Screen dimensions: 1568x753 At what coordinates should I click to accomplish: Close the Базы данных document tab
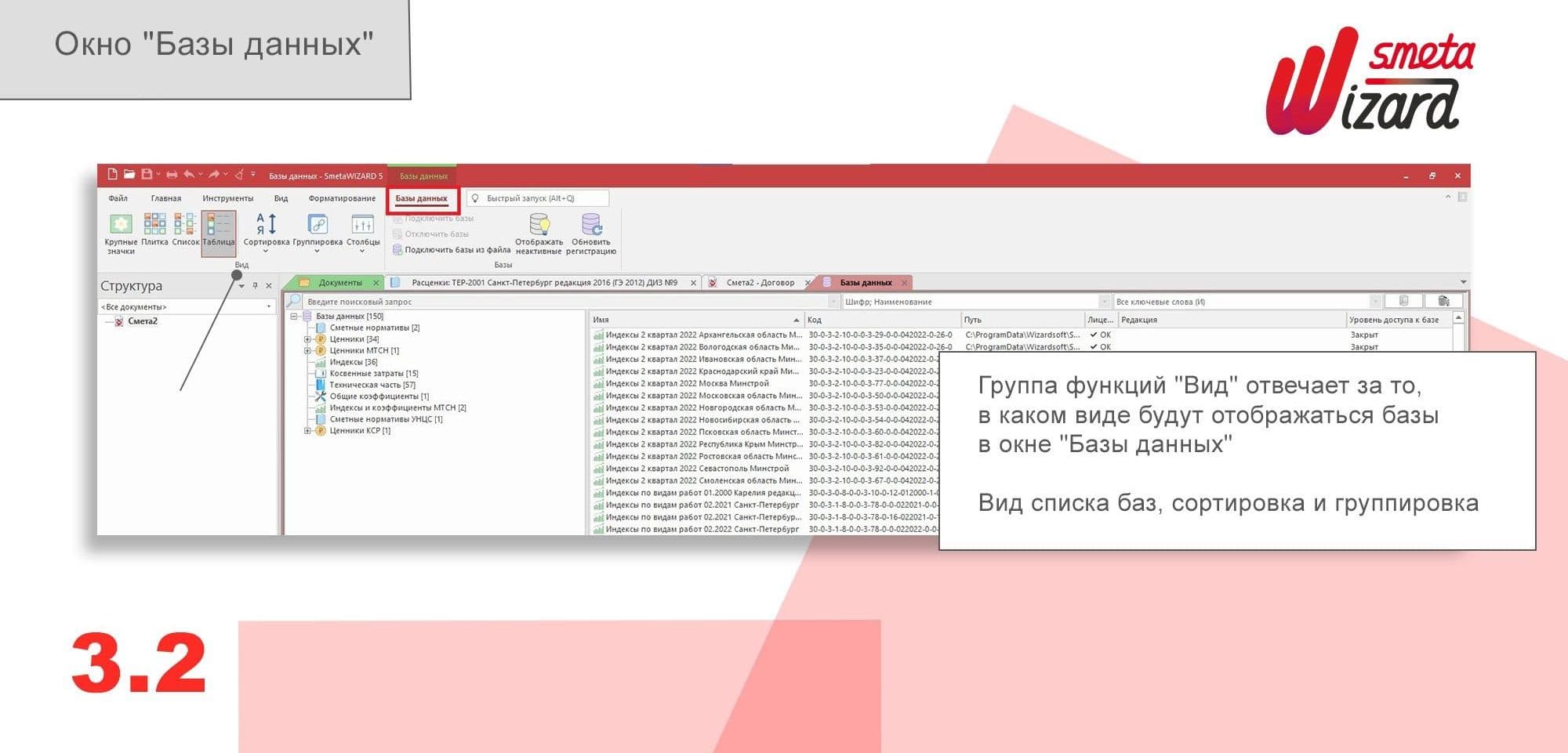coord(904,283)
